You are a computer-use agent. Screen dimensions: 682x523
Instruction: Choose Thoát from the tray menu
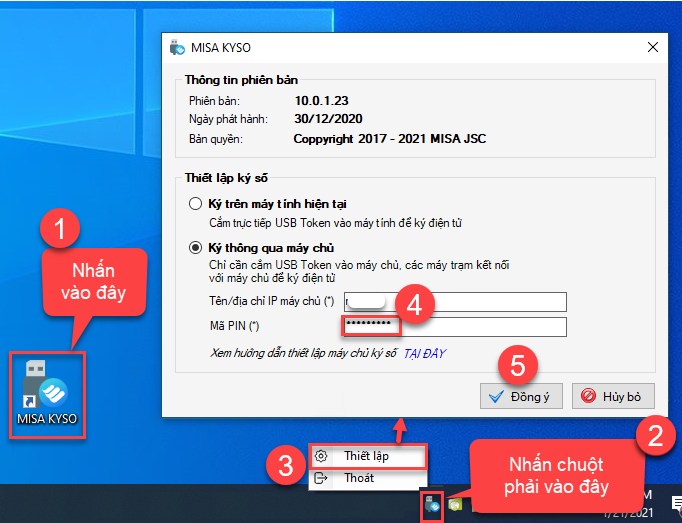pos(368,478)
